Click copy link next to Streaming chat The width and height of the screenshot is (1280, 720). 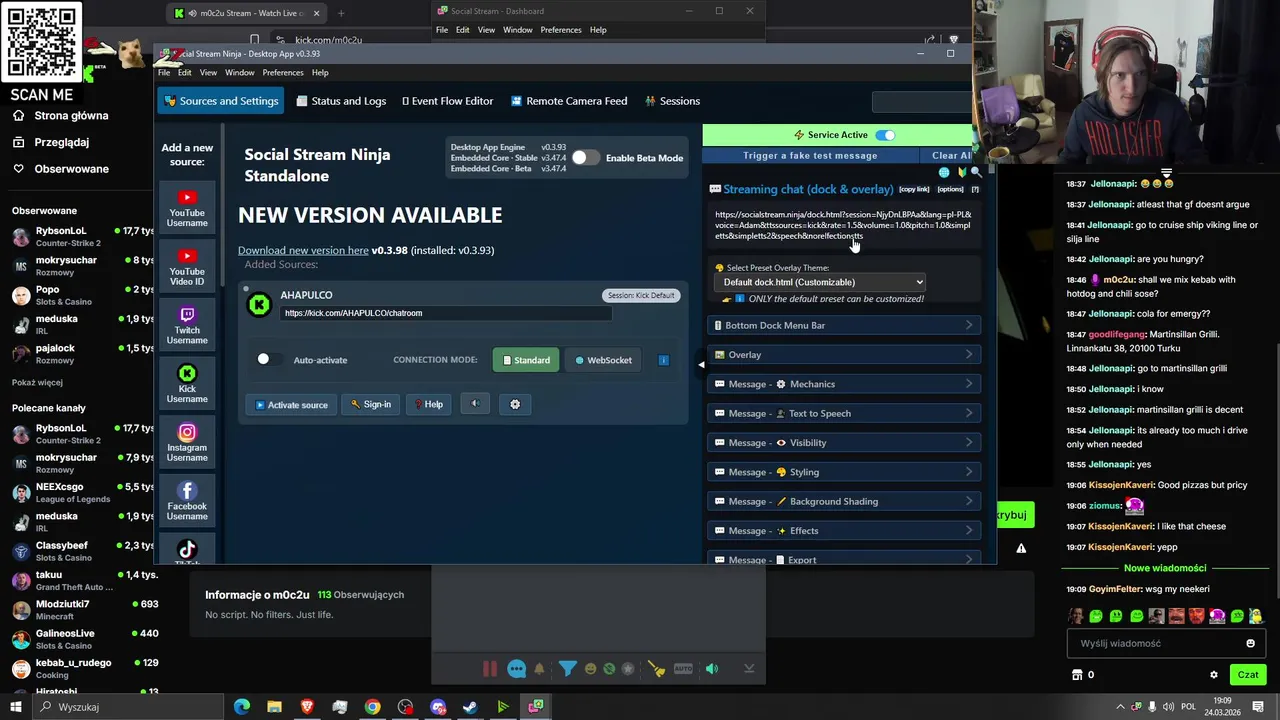pyautogui.click(x=914, y=190)
